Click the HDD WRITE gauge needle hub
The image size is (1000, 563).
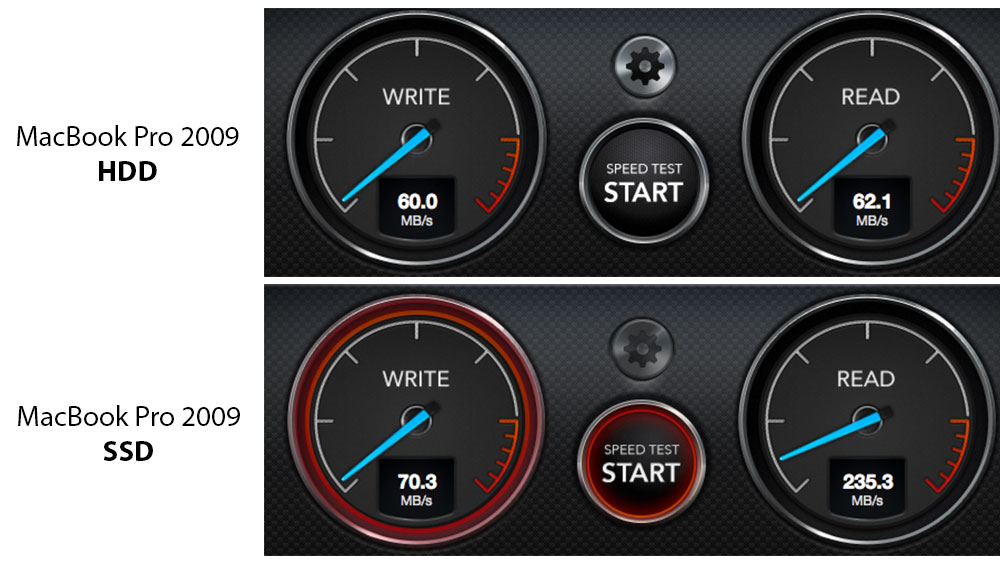coord(416,138)
